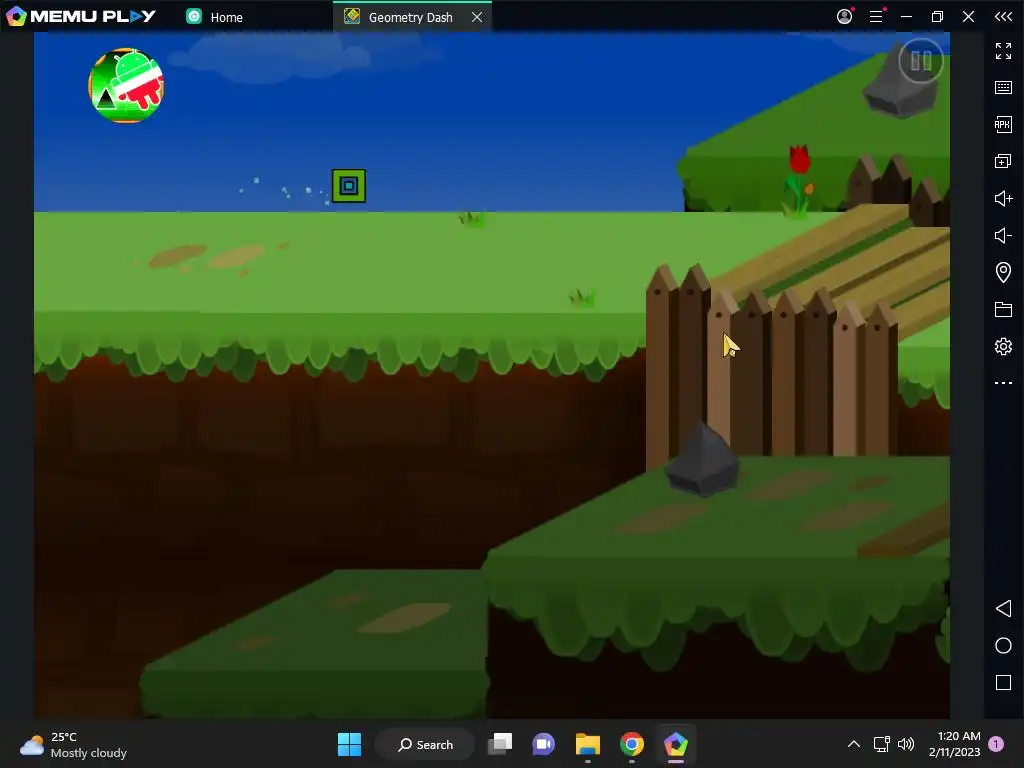
Task: Click the MEmu Play taskbar icon
Action: point(675,744)
